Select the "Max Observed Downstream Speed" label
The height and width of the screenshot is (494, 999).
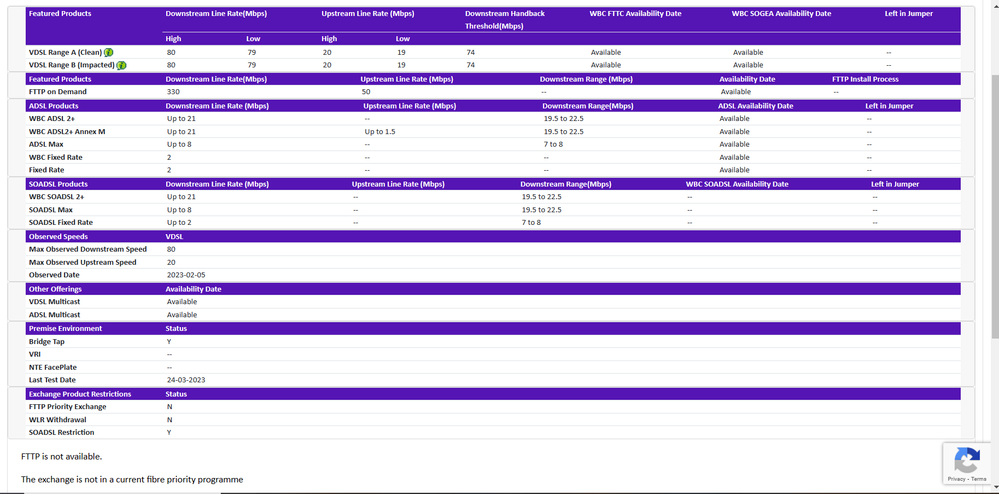click(88, 249)
